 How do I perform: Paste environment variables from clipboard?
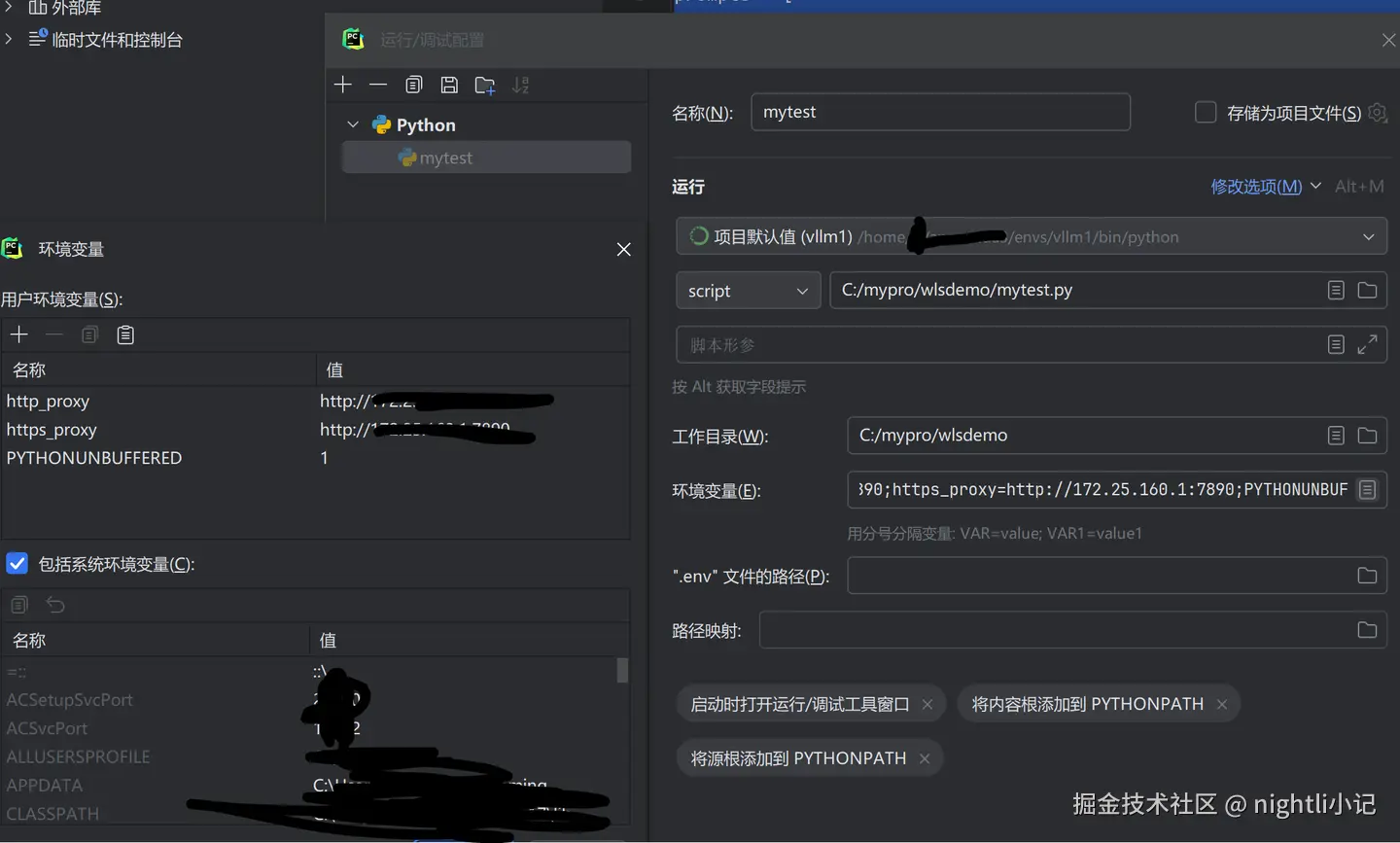click(x=124, y=334)
